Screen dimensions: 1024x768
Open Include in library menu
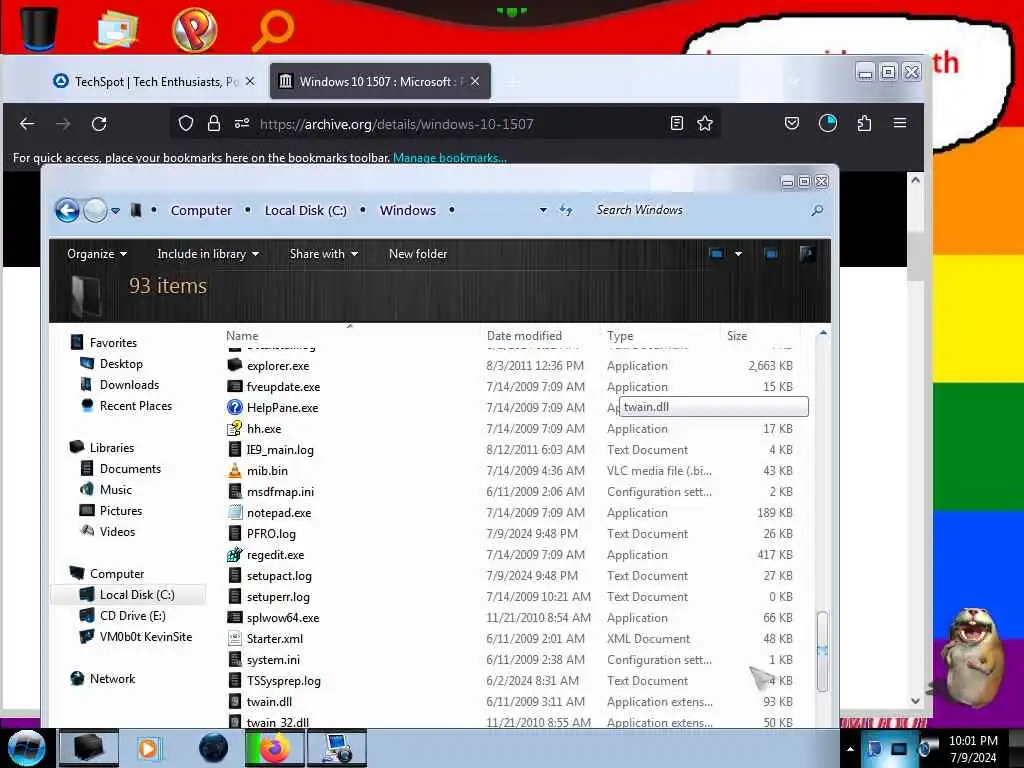click(208, 253)
